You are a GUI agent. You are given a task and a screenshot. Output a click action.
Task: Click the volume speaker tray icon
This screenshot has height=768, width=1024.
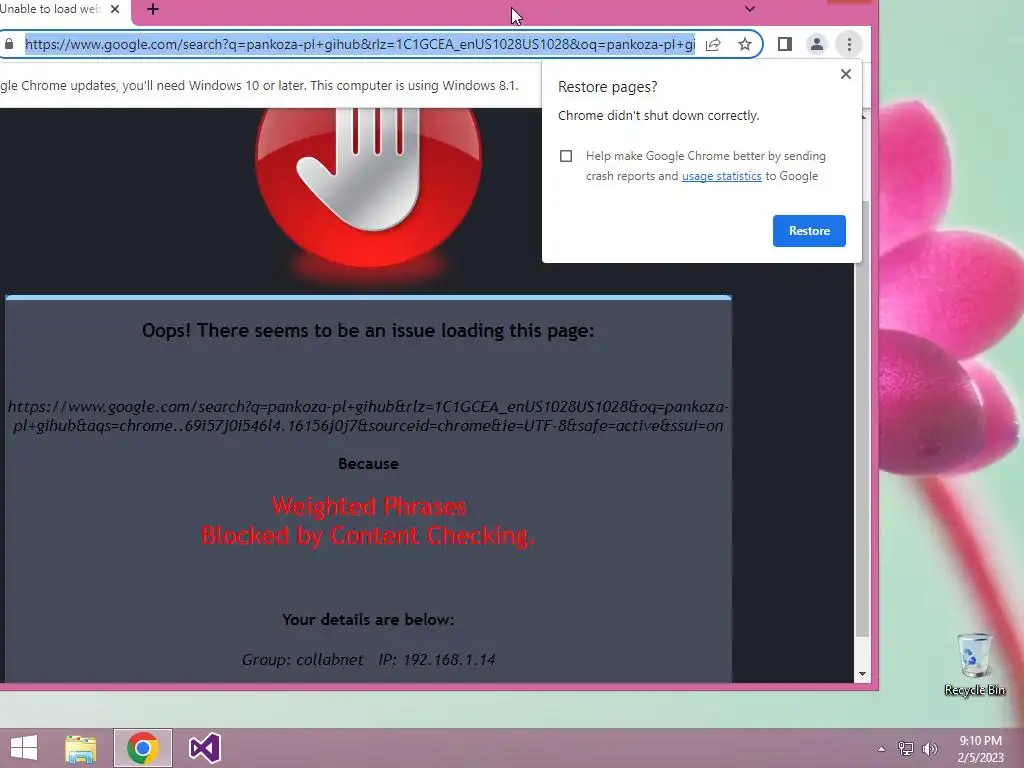(x=930, y=748)
